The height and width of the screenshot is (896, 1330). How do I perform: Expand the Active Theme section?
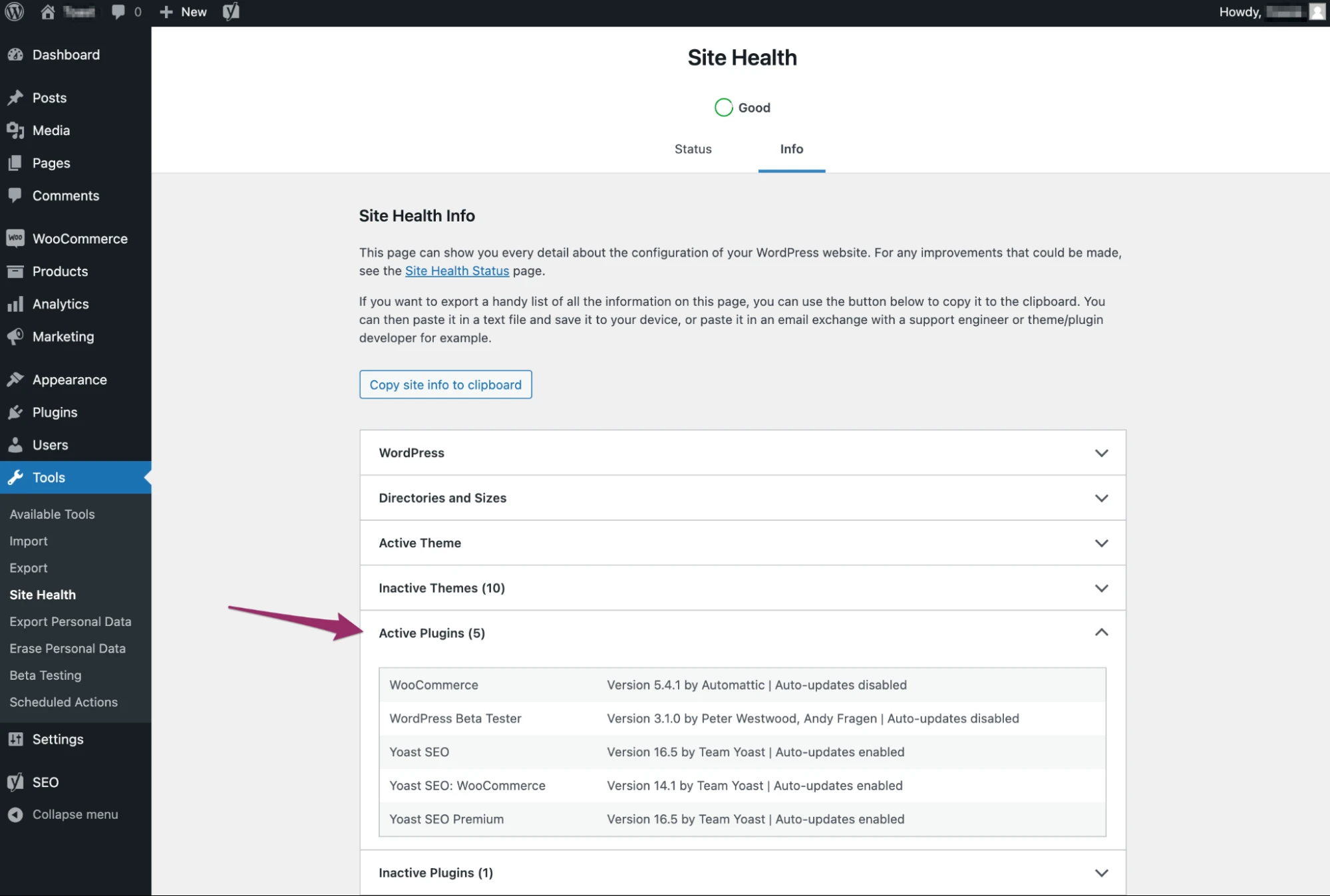[743, 543]
